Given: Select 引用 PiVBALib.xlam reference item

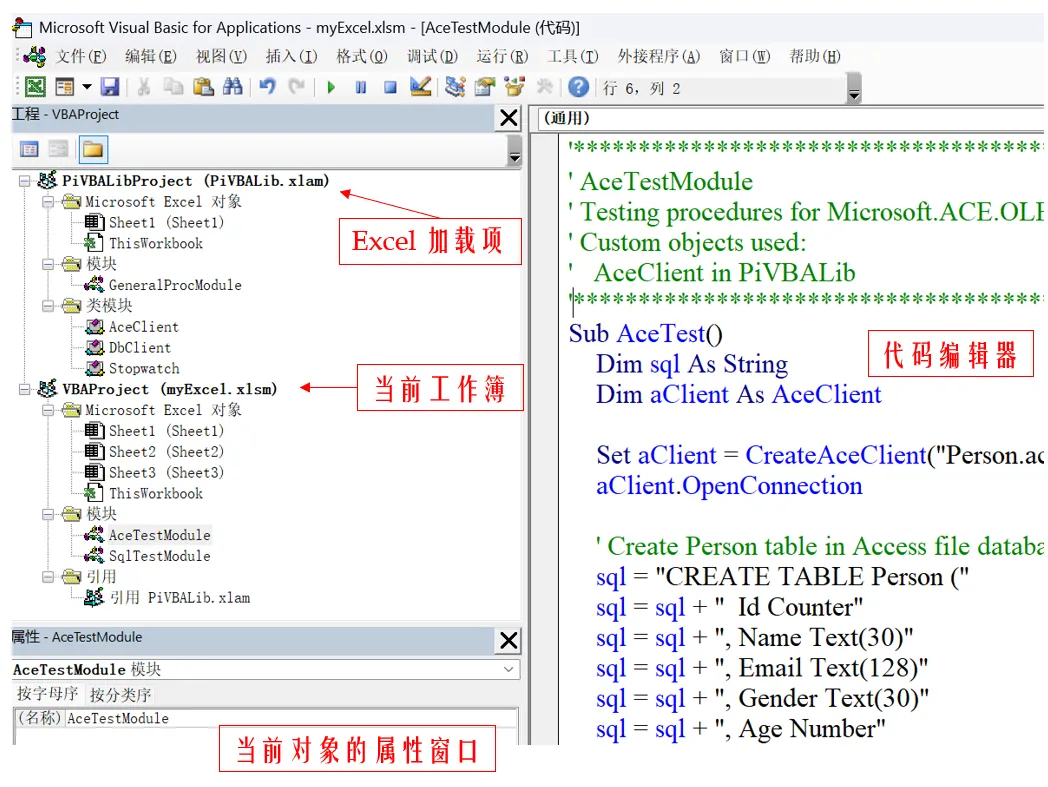Looking at the screenshot, I should tap(180, 598).
